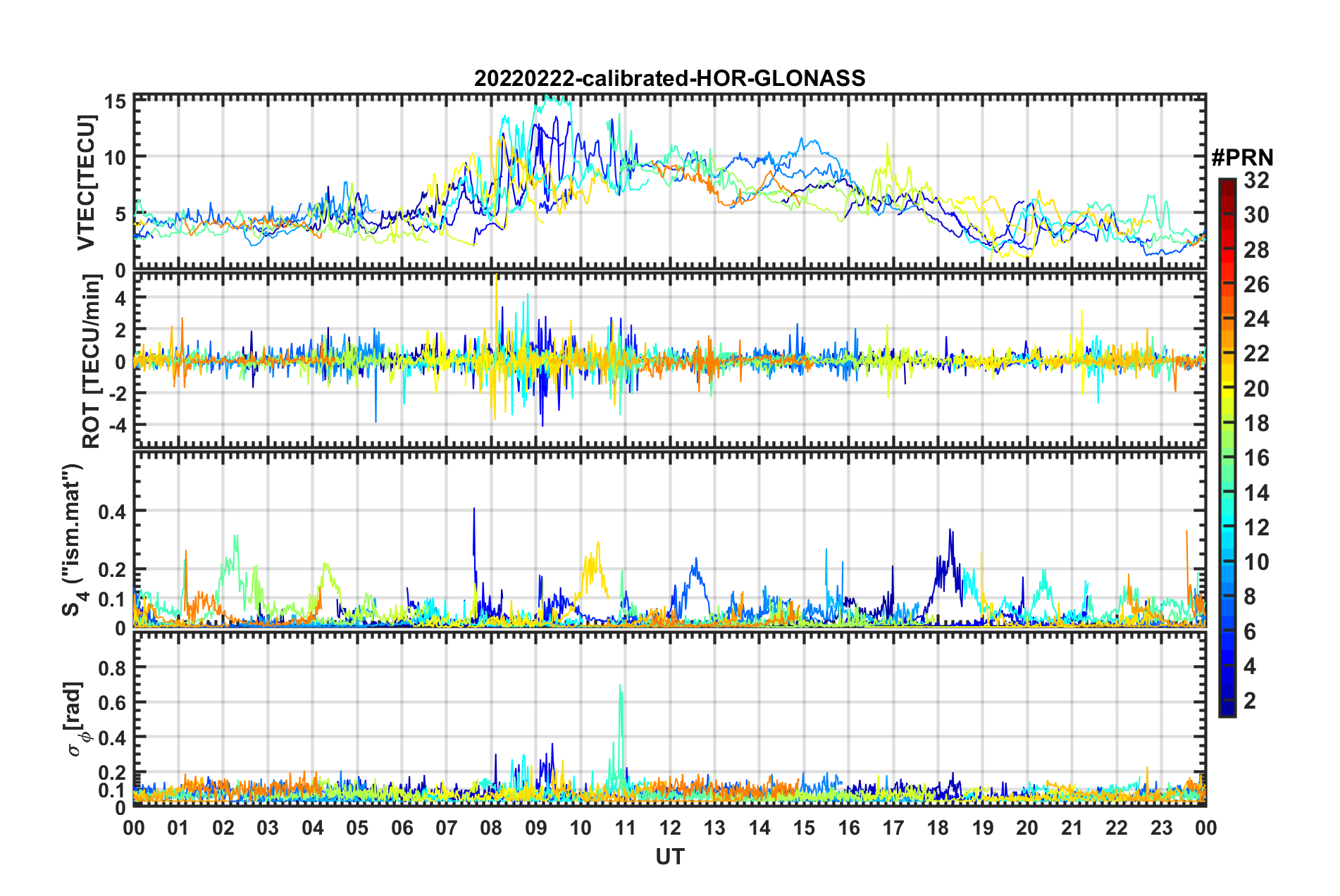Select the VTEC[TECU] y-axis label
The image size is (1340, 896).
point(86,182)
